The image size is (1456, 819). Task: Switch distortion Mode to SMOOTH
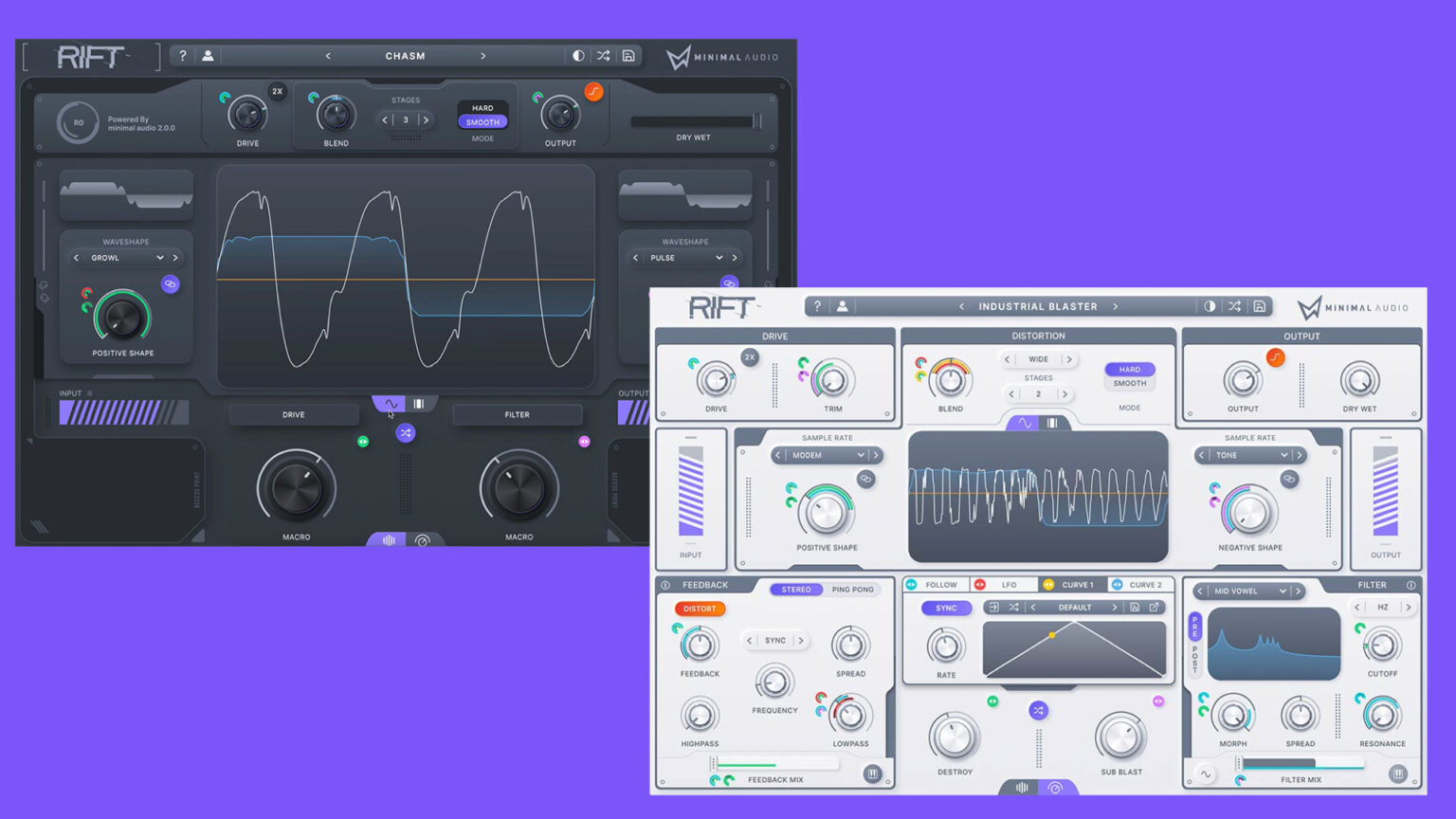pyautogui.click(x=1129, y=383)
